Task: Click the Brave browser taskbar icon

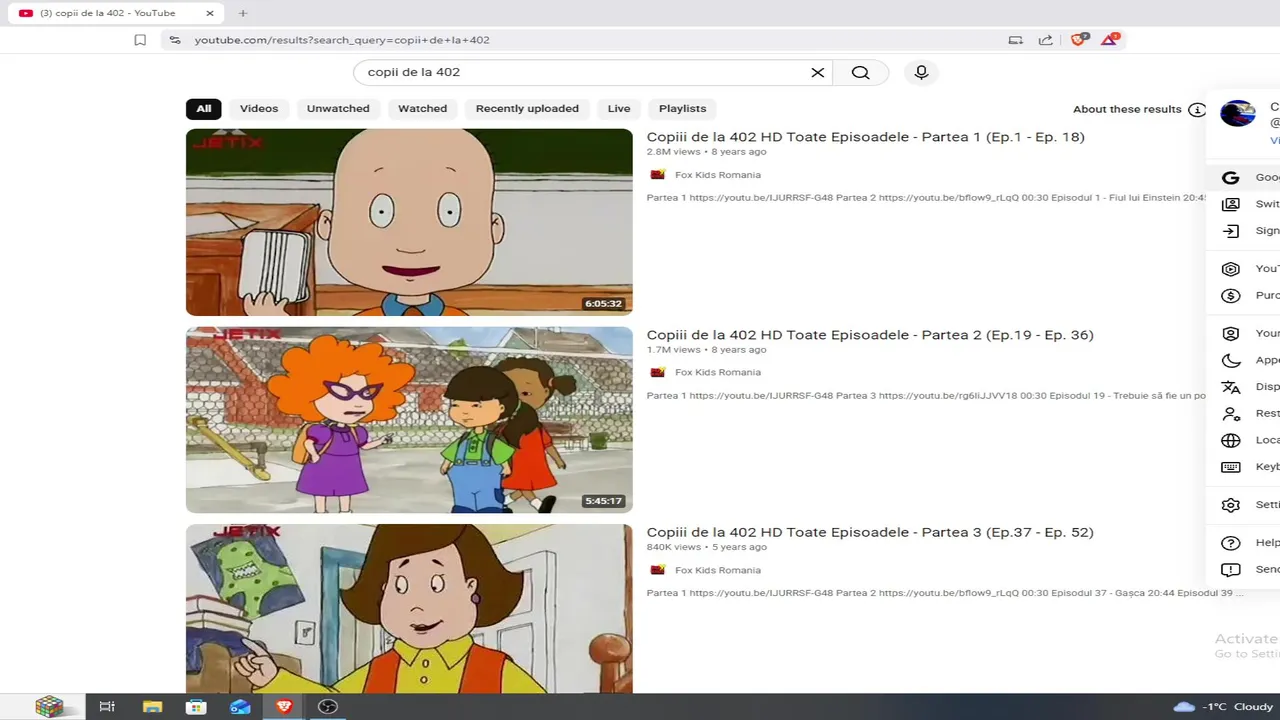Action: 284,707
